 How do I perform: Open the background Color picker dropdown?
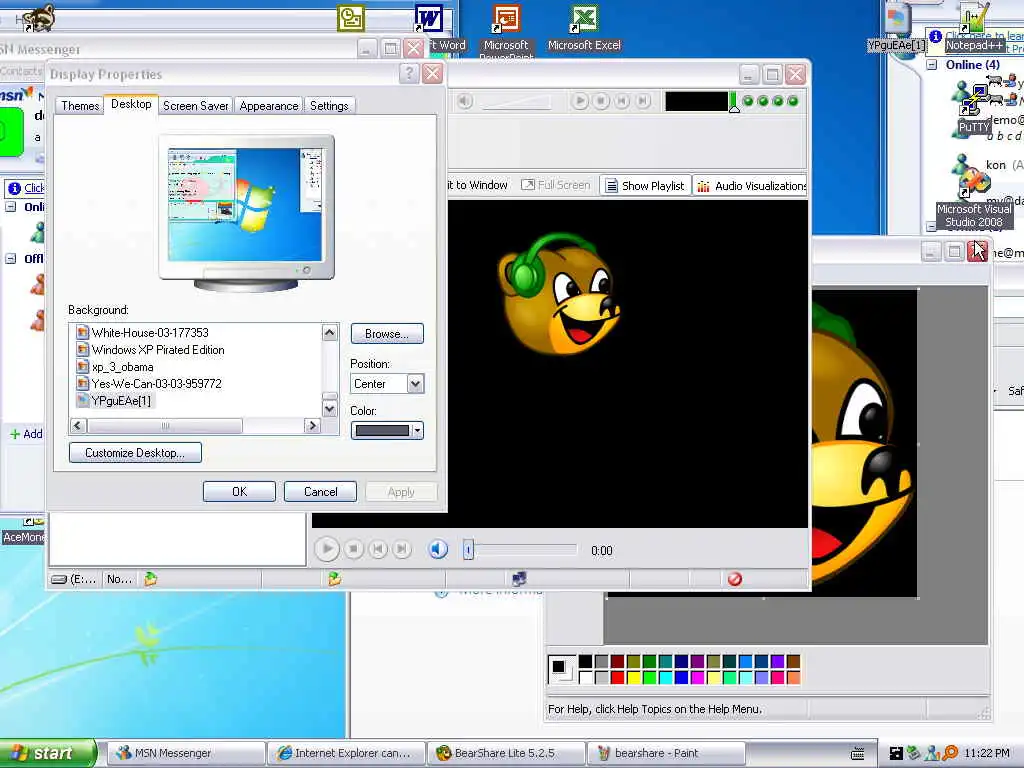(x=387, y=430)
